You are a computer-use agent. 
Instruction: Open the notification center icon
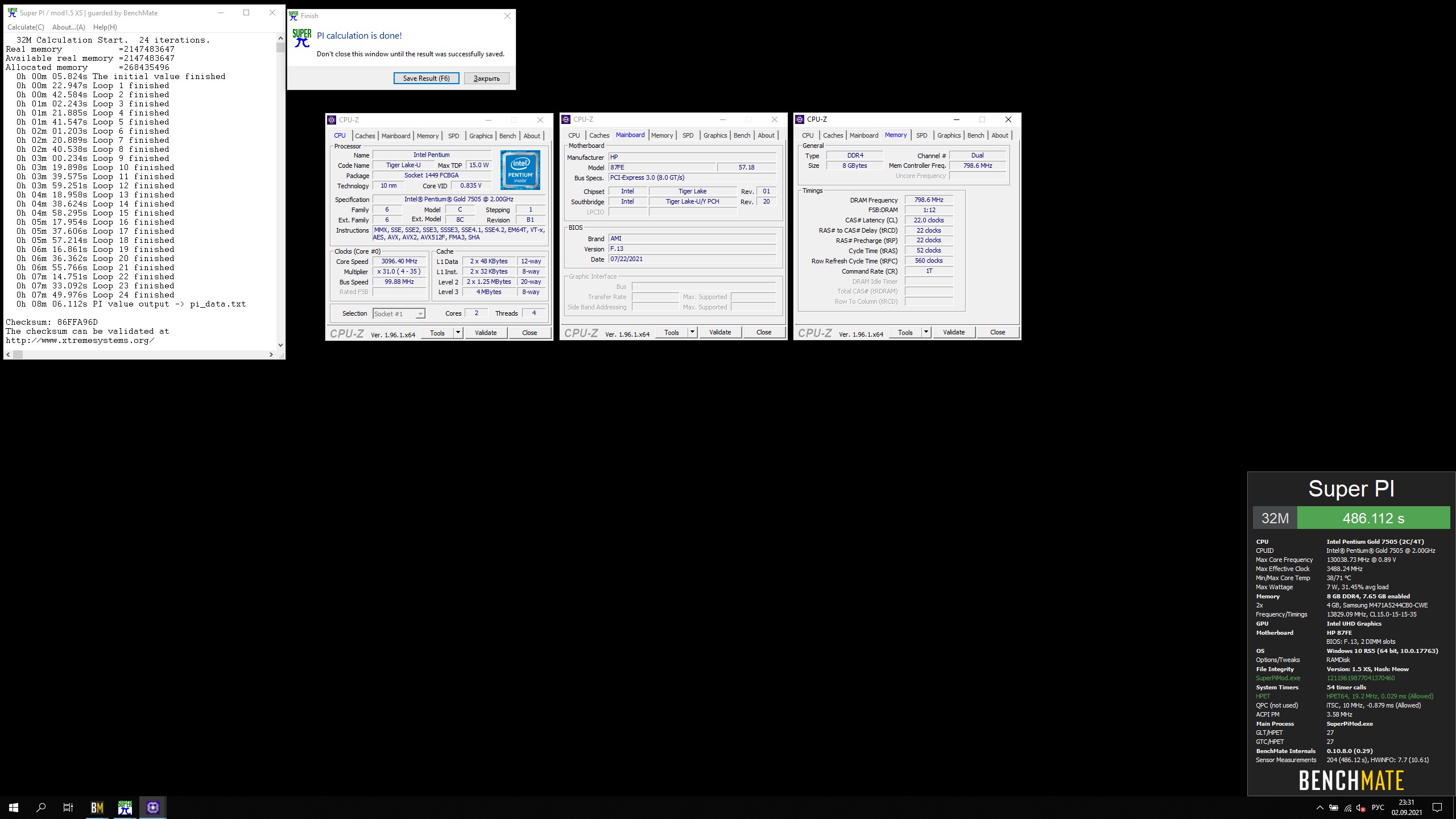click(1437, 808)
